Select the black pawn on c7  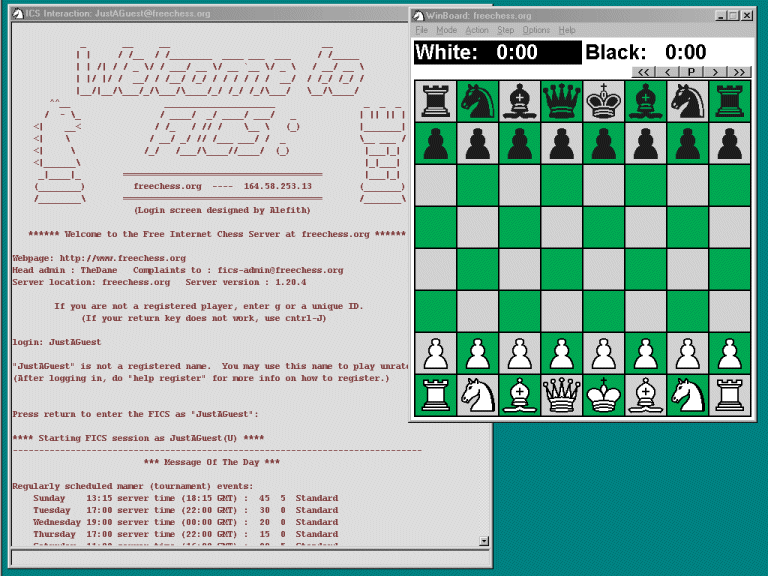coord(520,144)
